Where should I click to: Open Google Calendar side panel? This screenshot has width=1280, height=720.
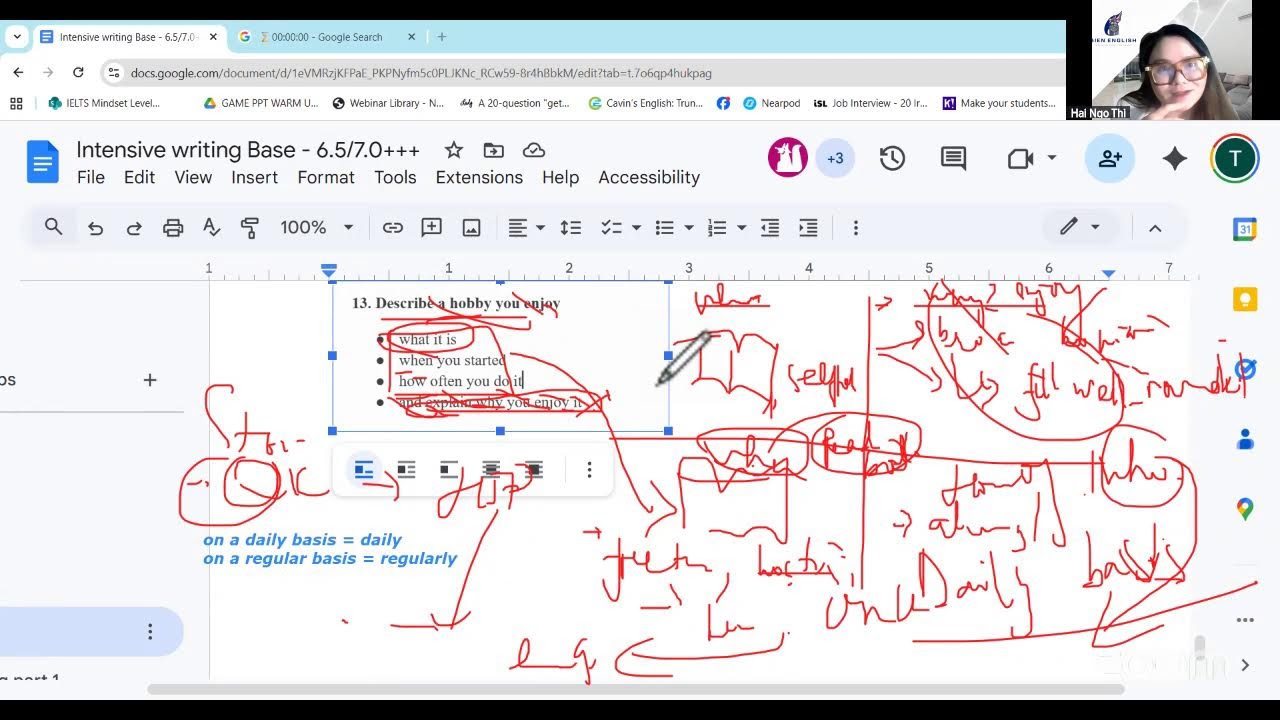coord(1245,229)
